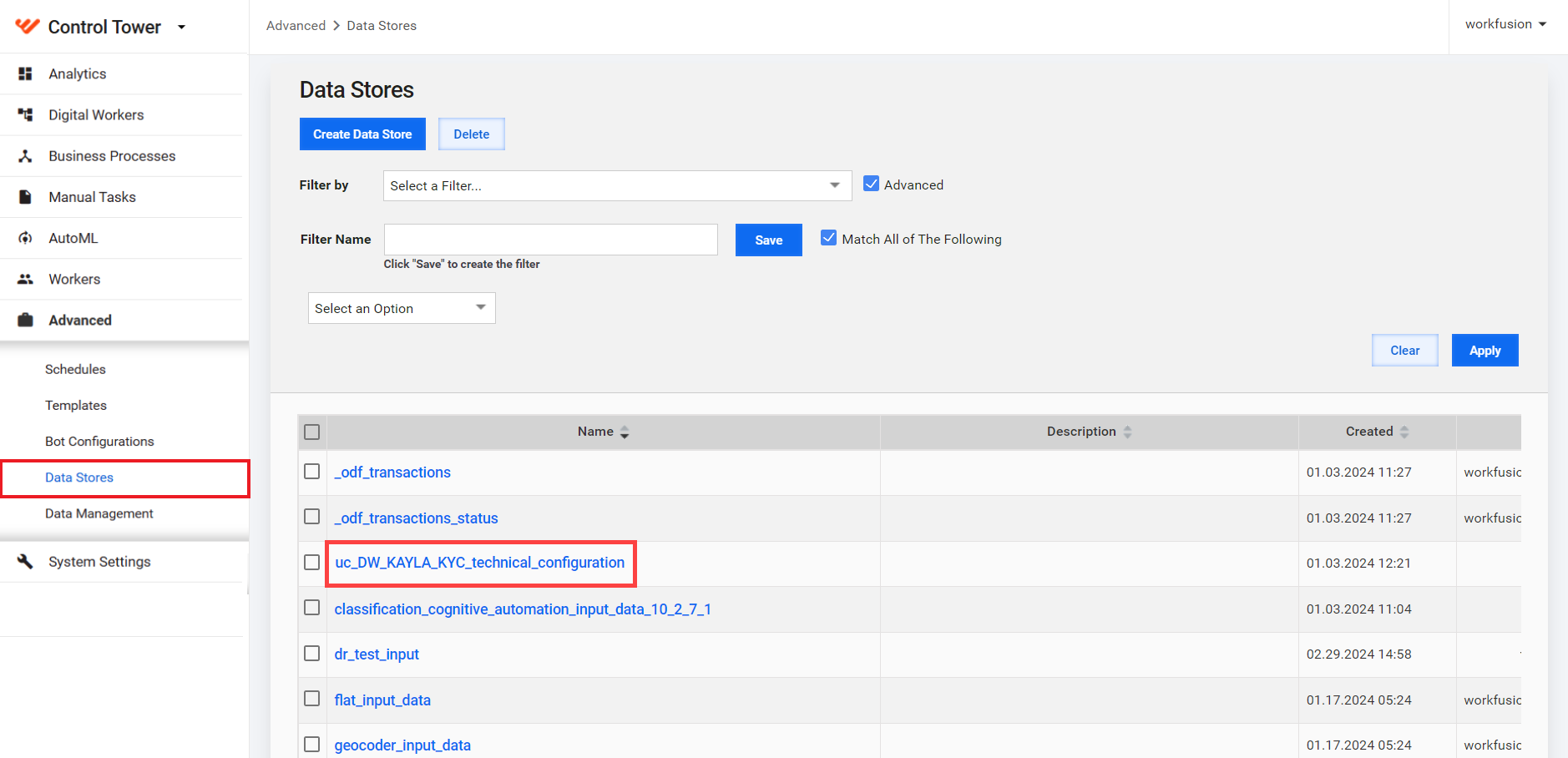This screenshot has height=758, width=1568.
Task: Click the Manual Tasks document icon
Action: pyautogui.click(x=25, y=197)
